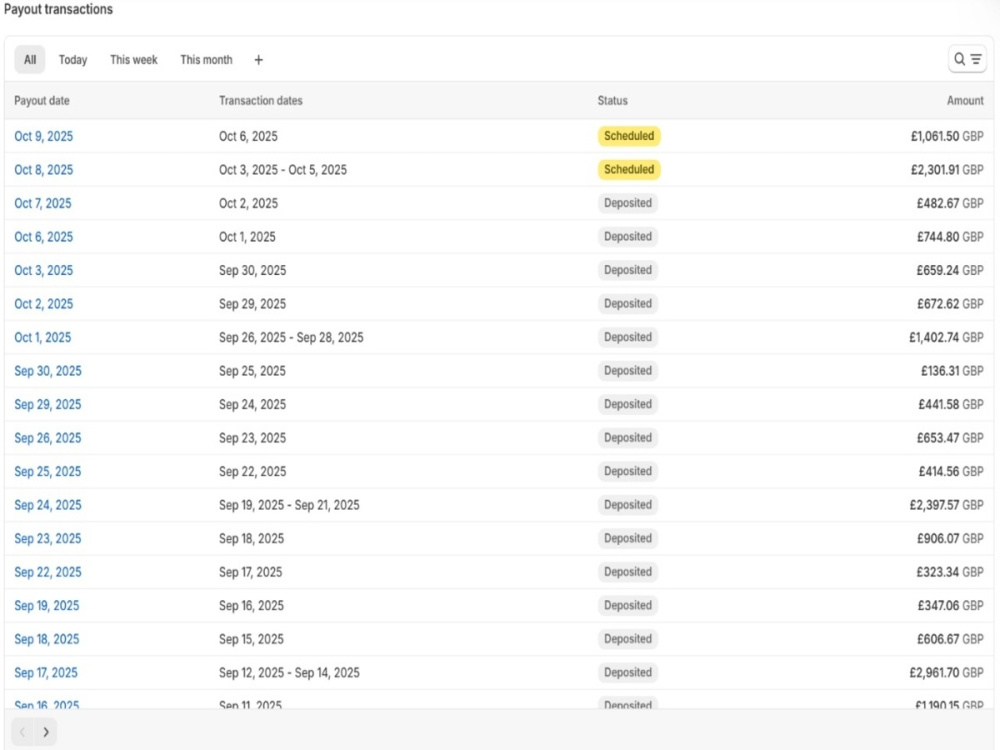Image resolution: width=1000 pixels, height=750 pixels.
Task: Select the All tab
Action: coord(30,59)
